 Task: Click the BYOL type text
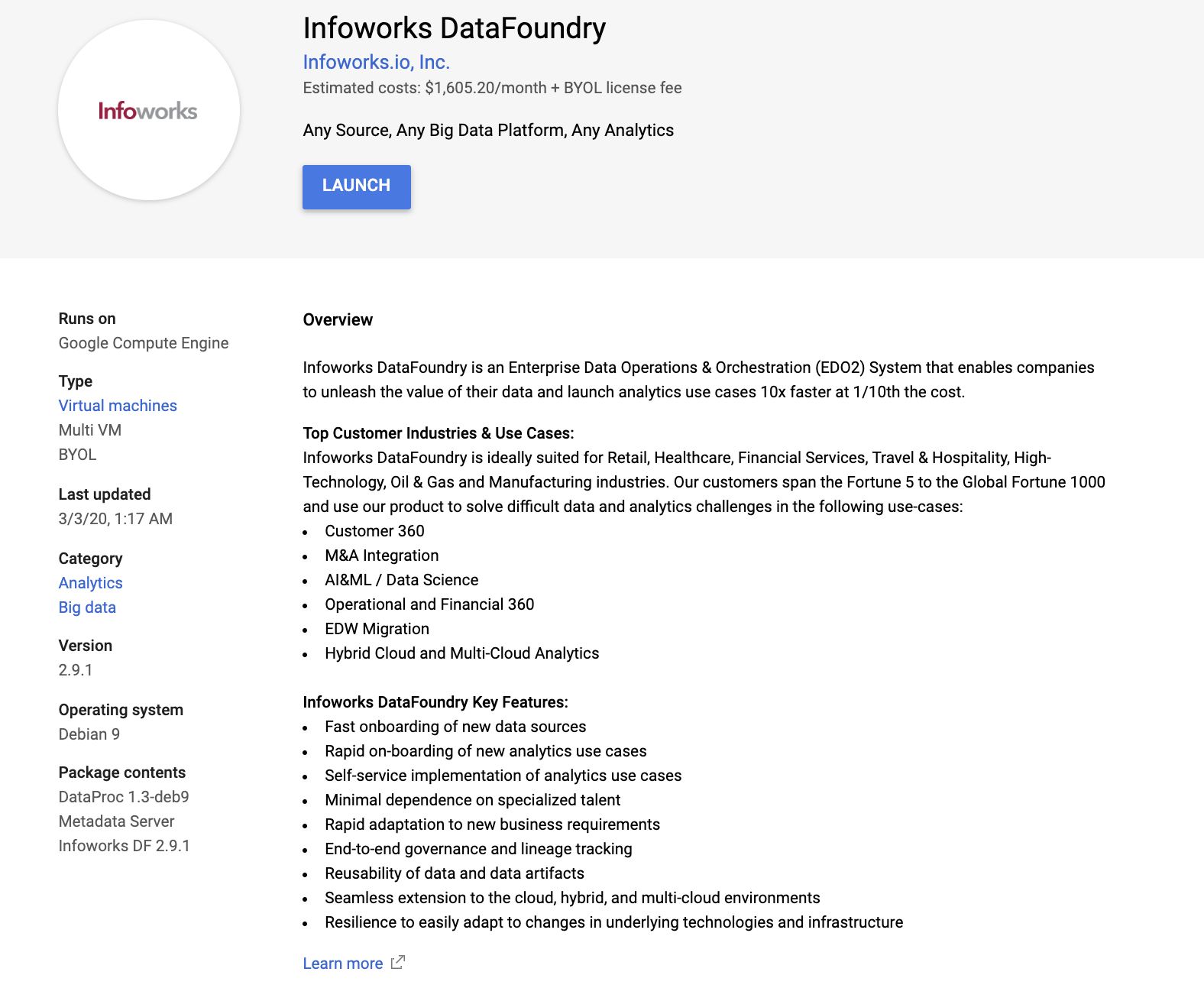point(77,455)
